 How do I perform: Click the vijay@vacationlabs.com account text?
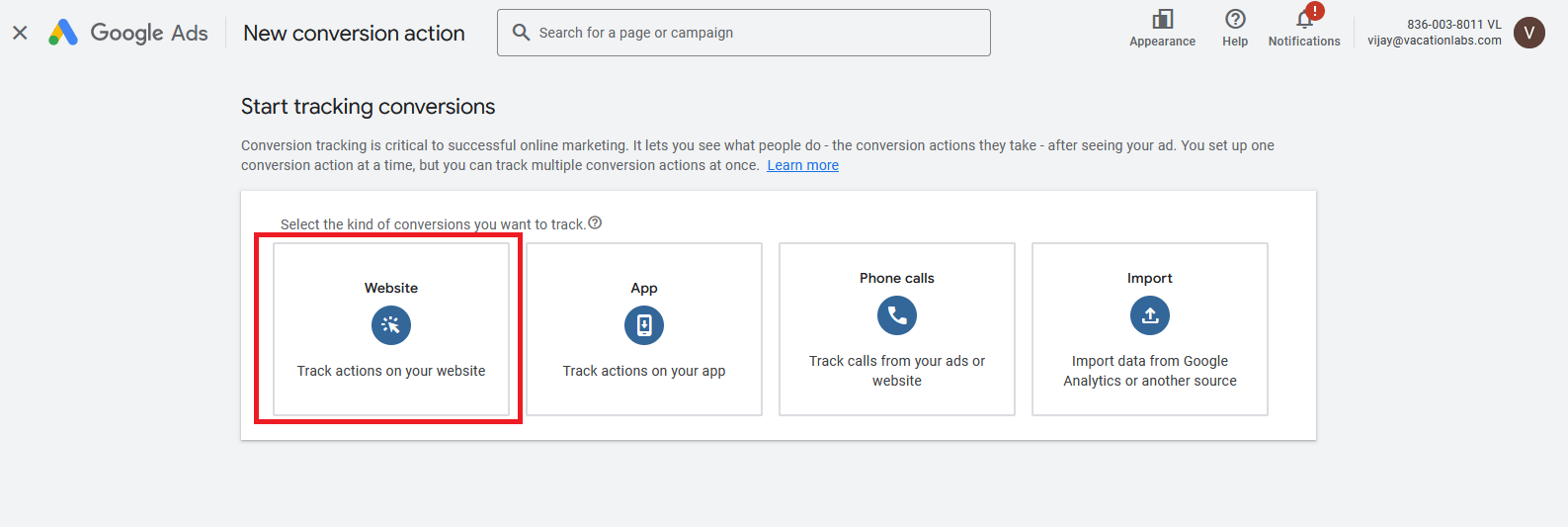coord(1434,41)
